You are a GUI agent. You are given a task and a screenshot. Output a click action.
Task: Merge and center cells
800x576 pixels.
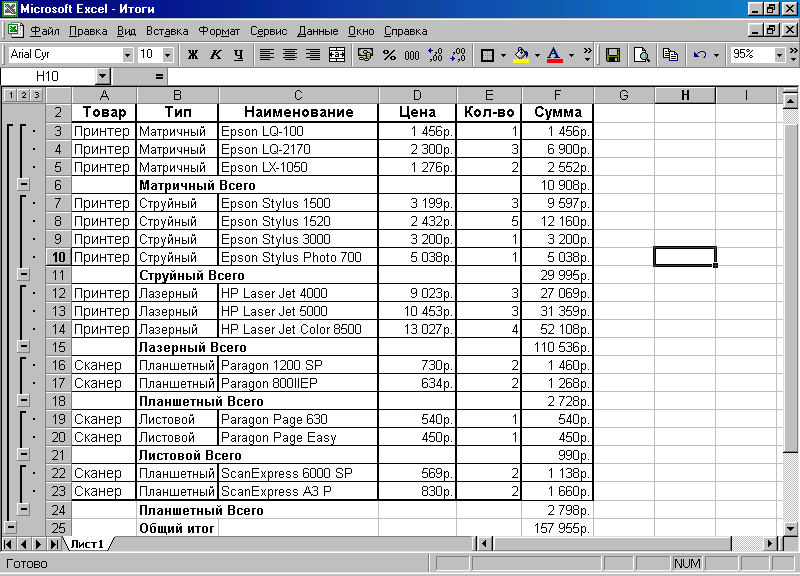[337, 55]
